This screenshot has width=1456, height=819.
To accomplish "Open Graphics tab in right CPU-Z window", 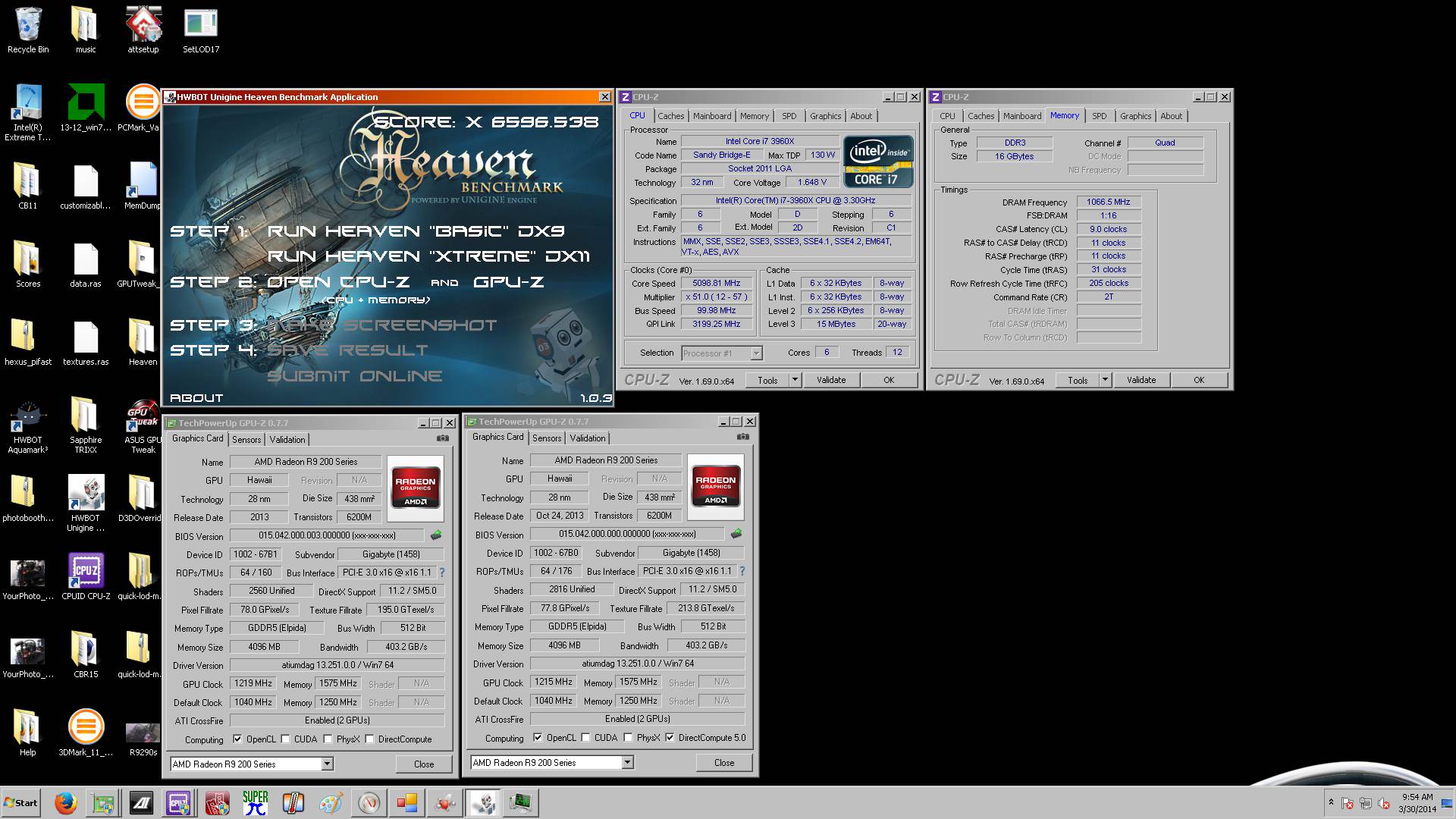I will pos(1135,116).
